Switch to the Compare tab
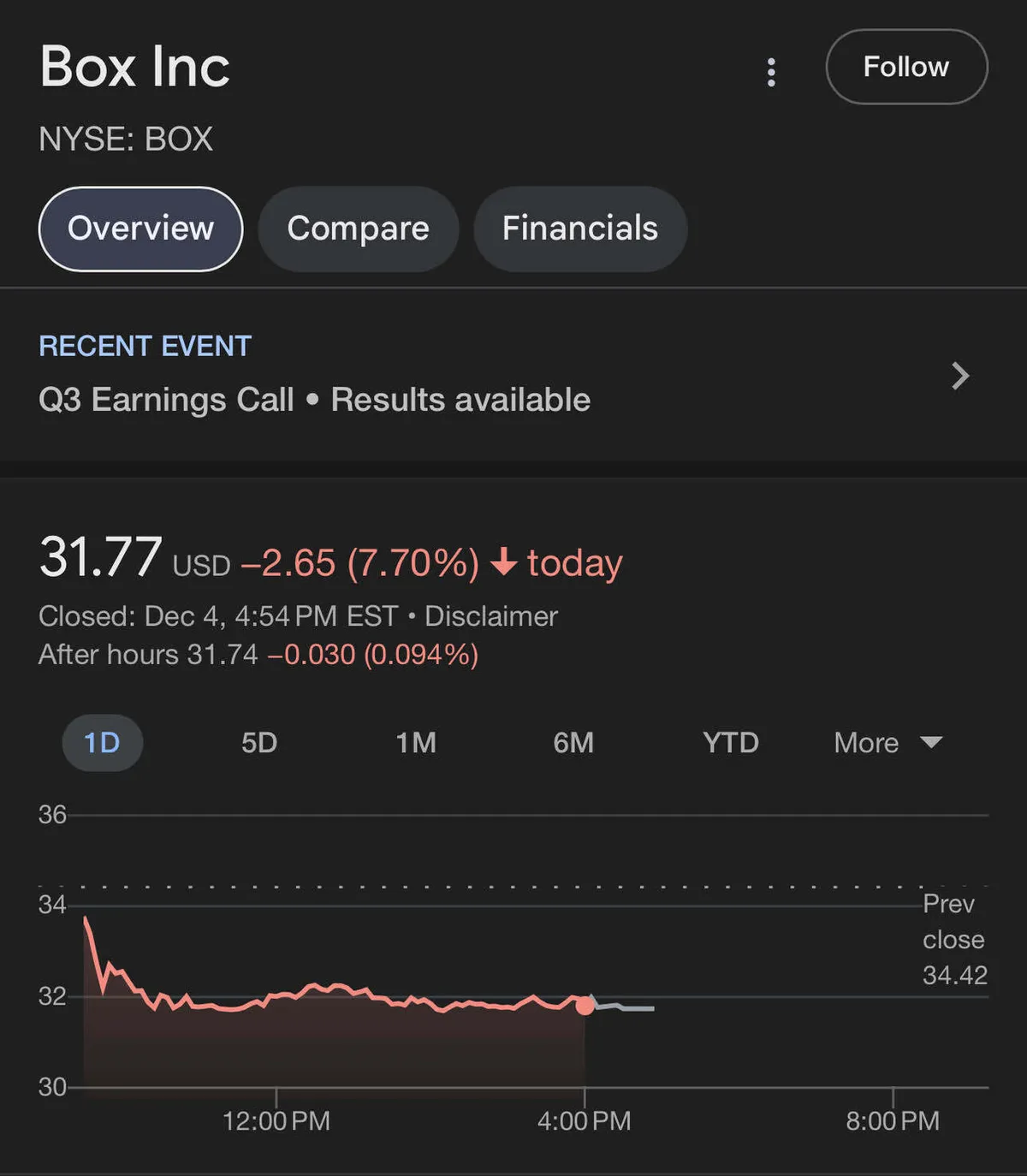Image resolution: width=1027 pixels, height=1176 pixels. pos(358,229)
